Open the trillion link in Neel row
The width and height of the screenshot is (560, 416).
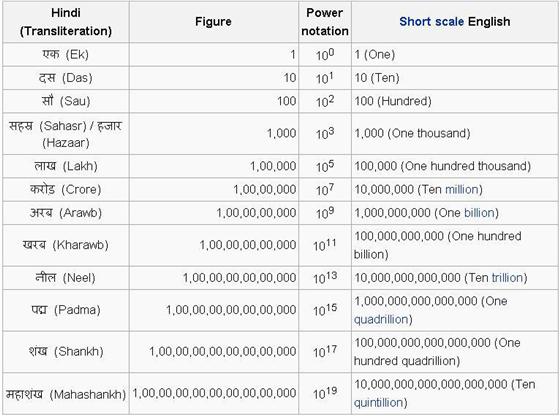pos(507,278)
